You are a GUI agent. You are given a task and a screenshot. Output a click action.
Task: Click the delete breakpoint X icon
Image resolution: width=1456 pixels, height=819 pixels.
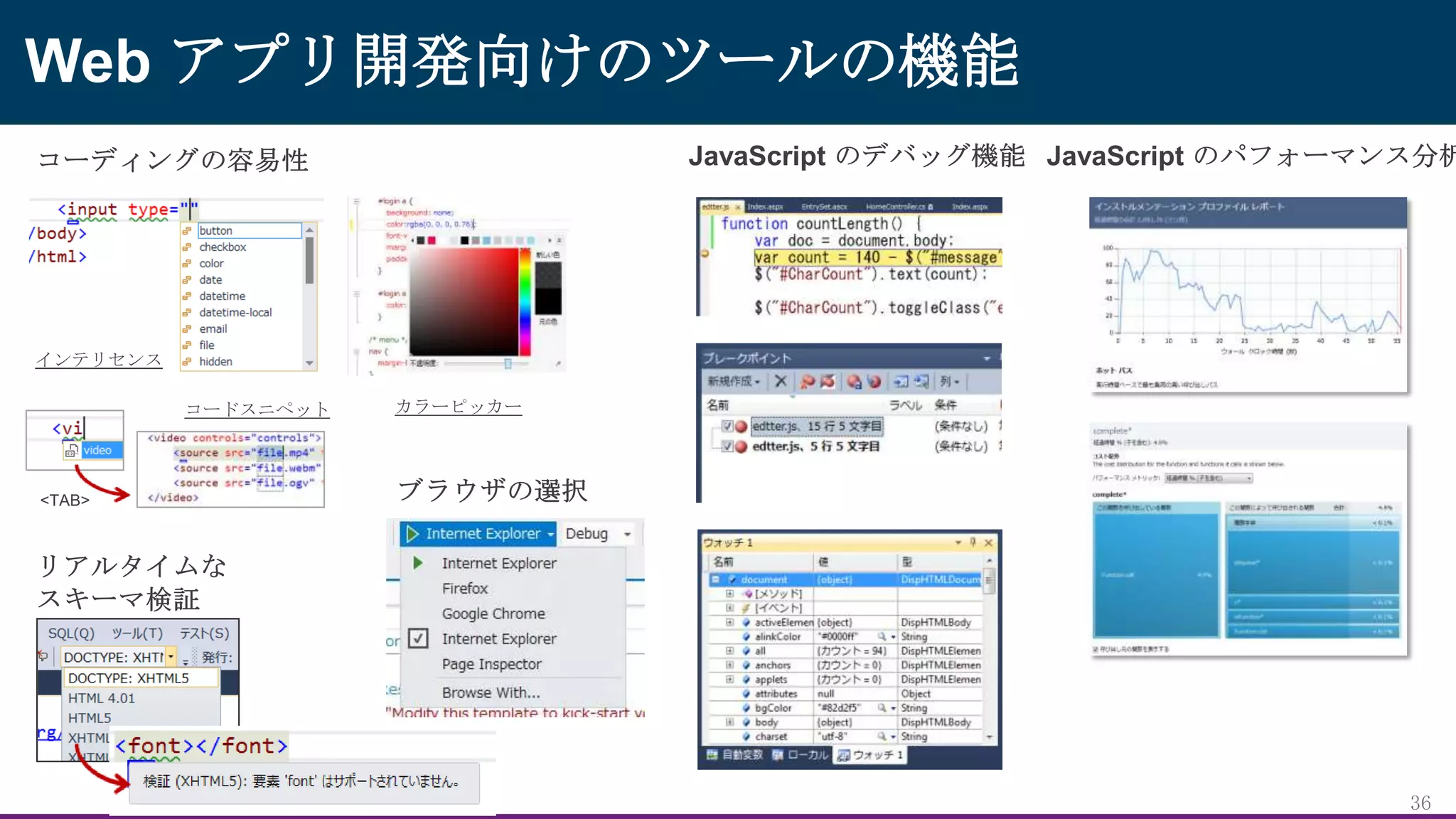pyautogui.click(x=781, y=381)
